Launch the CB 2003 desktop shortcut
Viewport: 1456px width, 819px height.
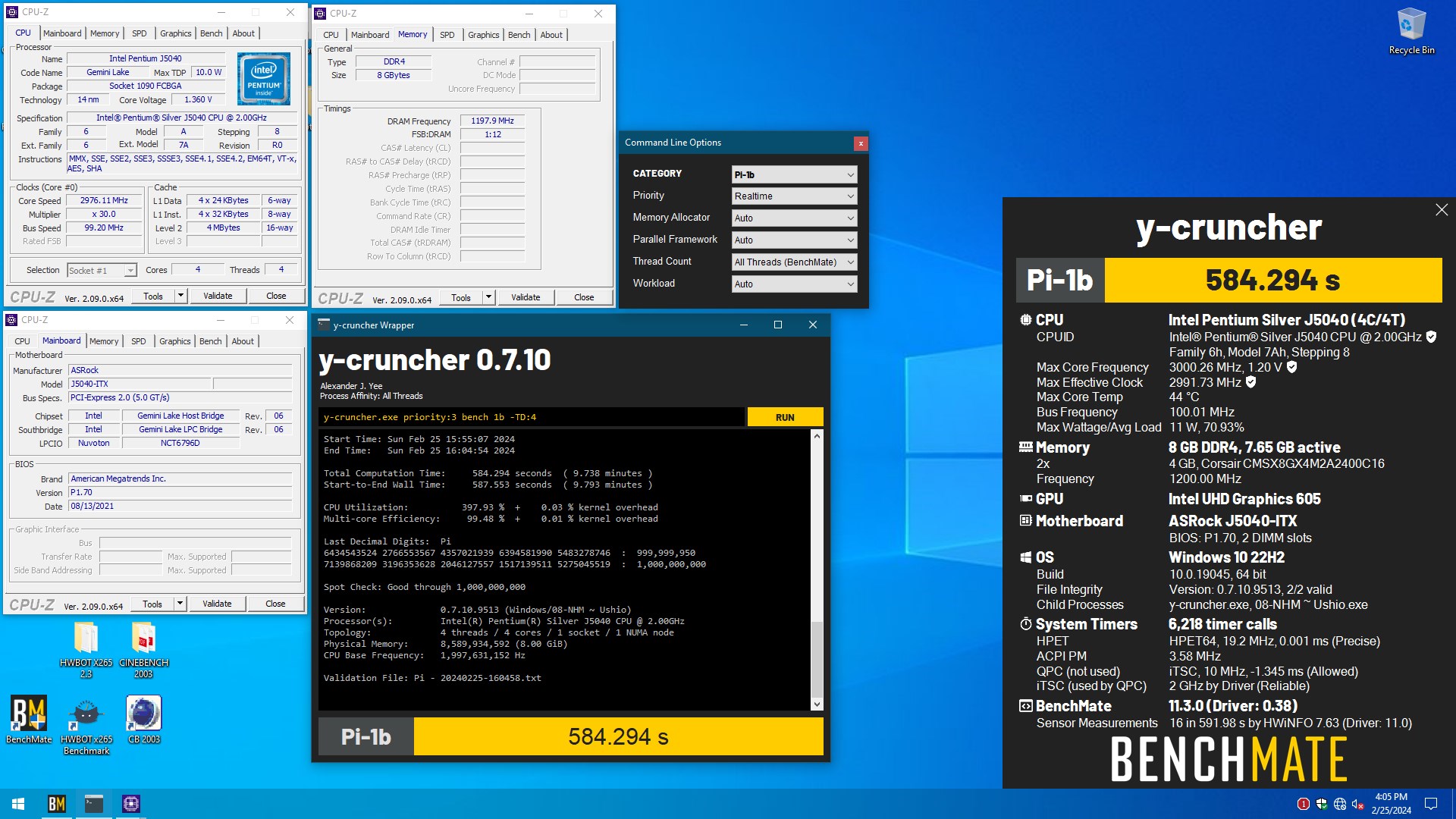tap(143, 720)
